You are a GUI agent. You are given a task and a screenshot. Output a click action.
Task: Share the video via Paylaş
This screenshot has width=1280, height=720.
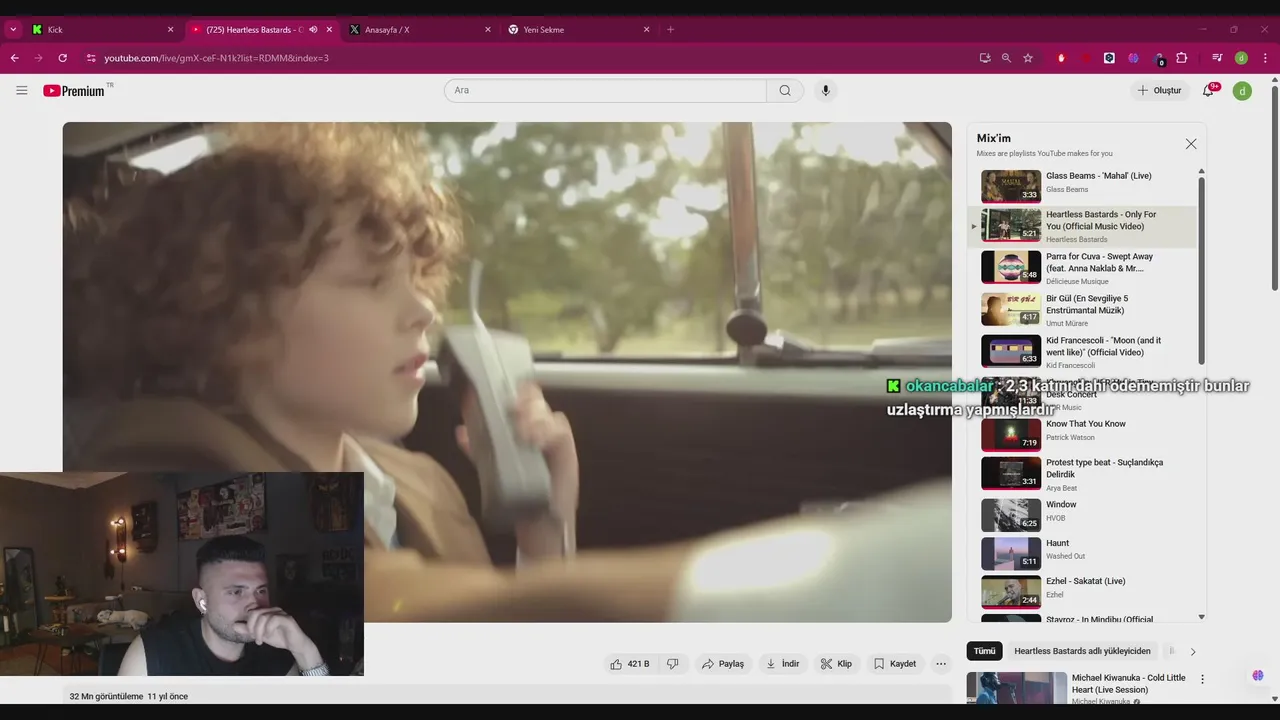pos(723,664)
